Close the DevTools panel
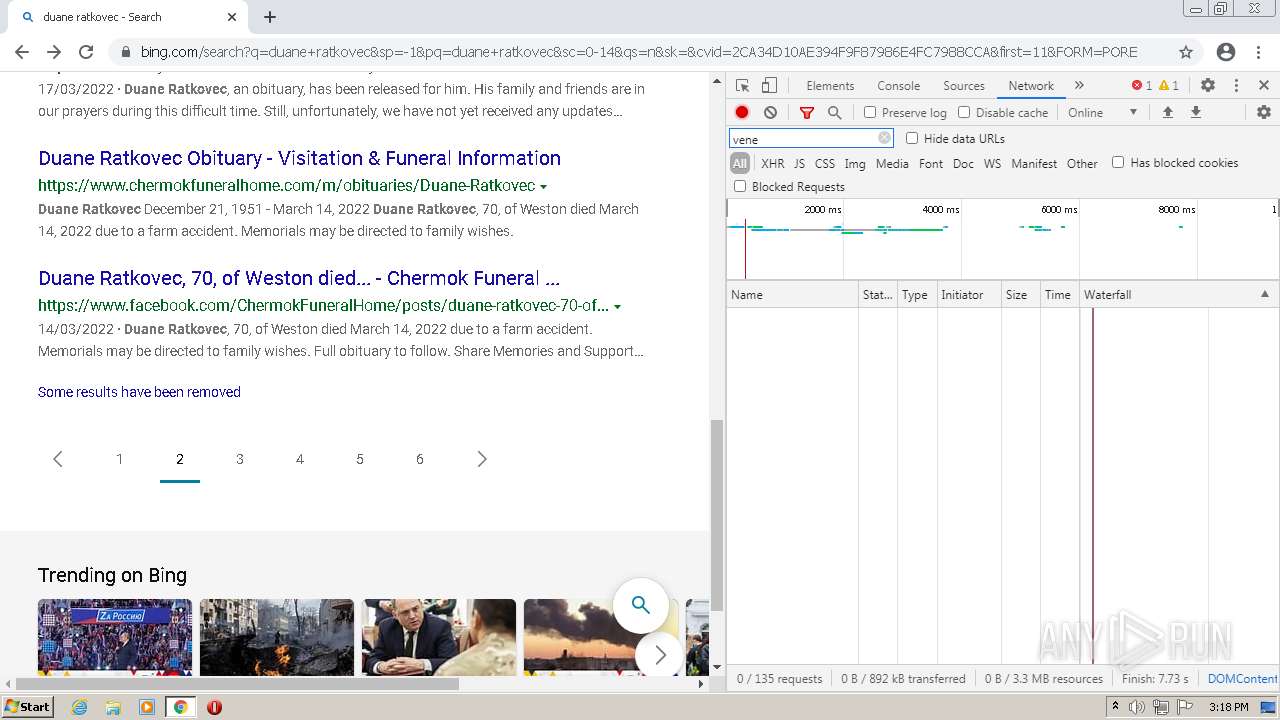Screen dimensions: 1280x720 (1264, 86)
